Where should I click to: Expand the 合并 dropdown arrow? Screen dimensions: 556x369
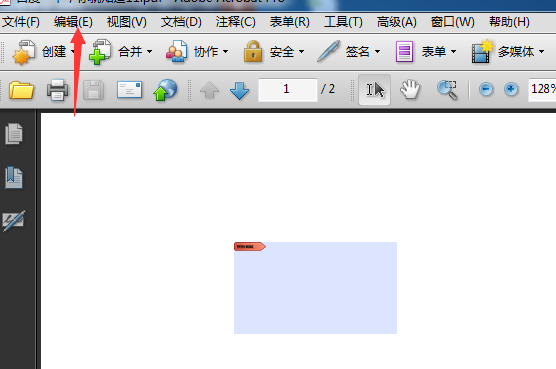coord(150,52)
